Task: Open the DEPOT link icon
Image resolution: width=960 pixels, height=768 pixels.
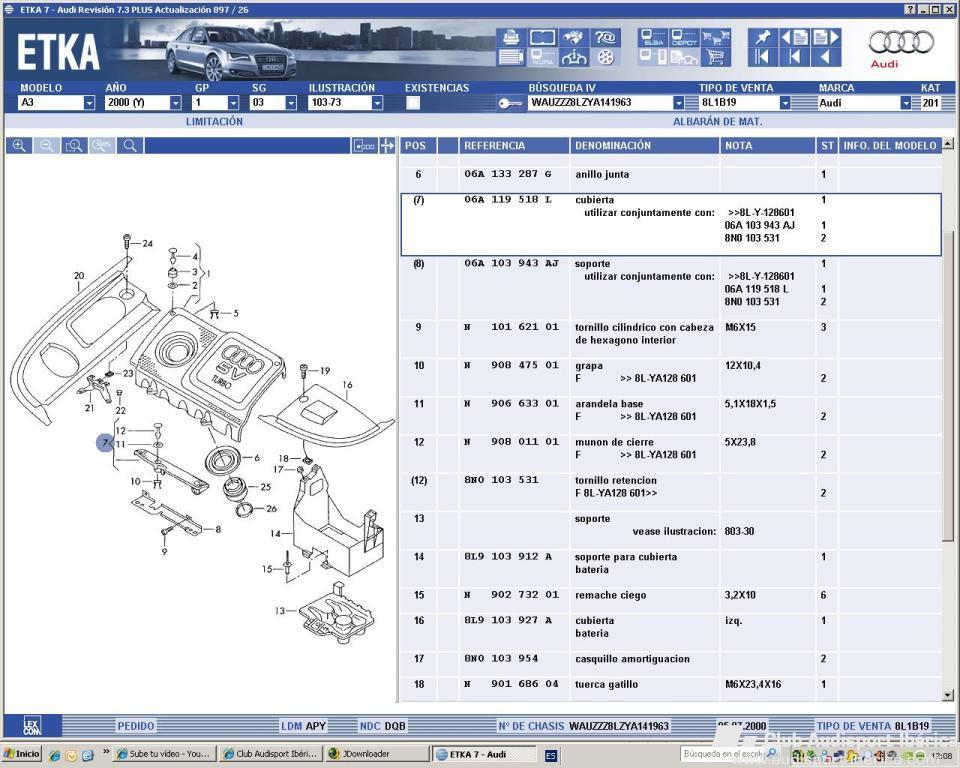Action: (x=684, y=37)
